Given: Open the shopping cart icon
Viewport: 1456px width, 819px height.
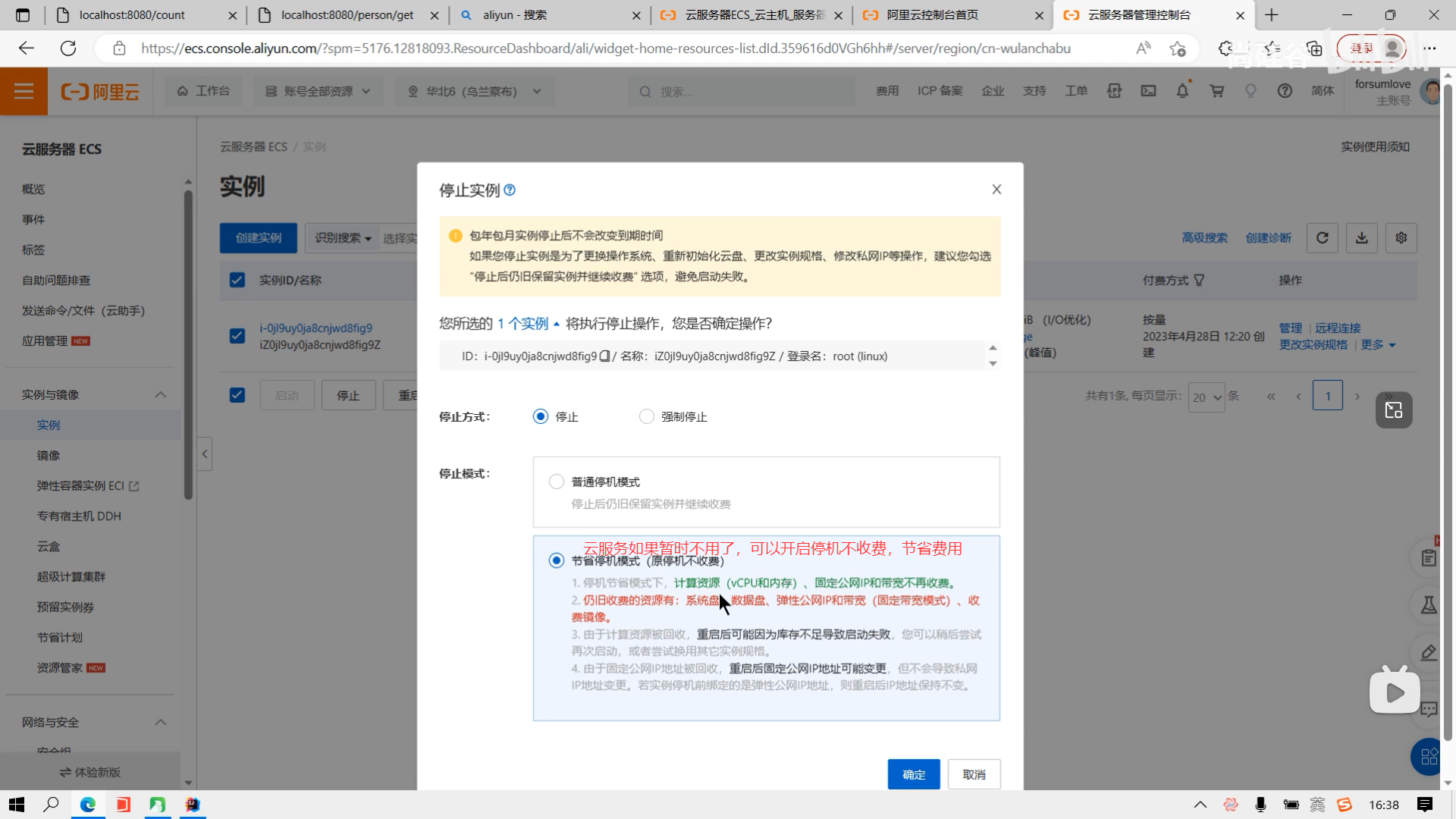Looking at the screenshot, I should [x=1216, y=91].
